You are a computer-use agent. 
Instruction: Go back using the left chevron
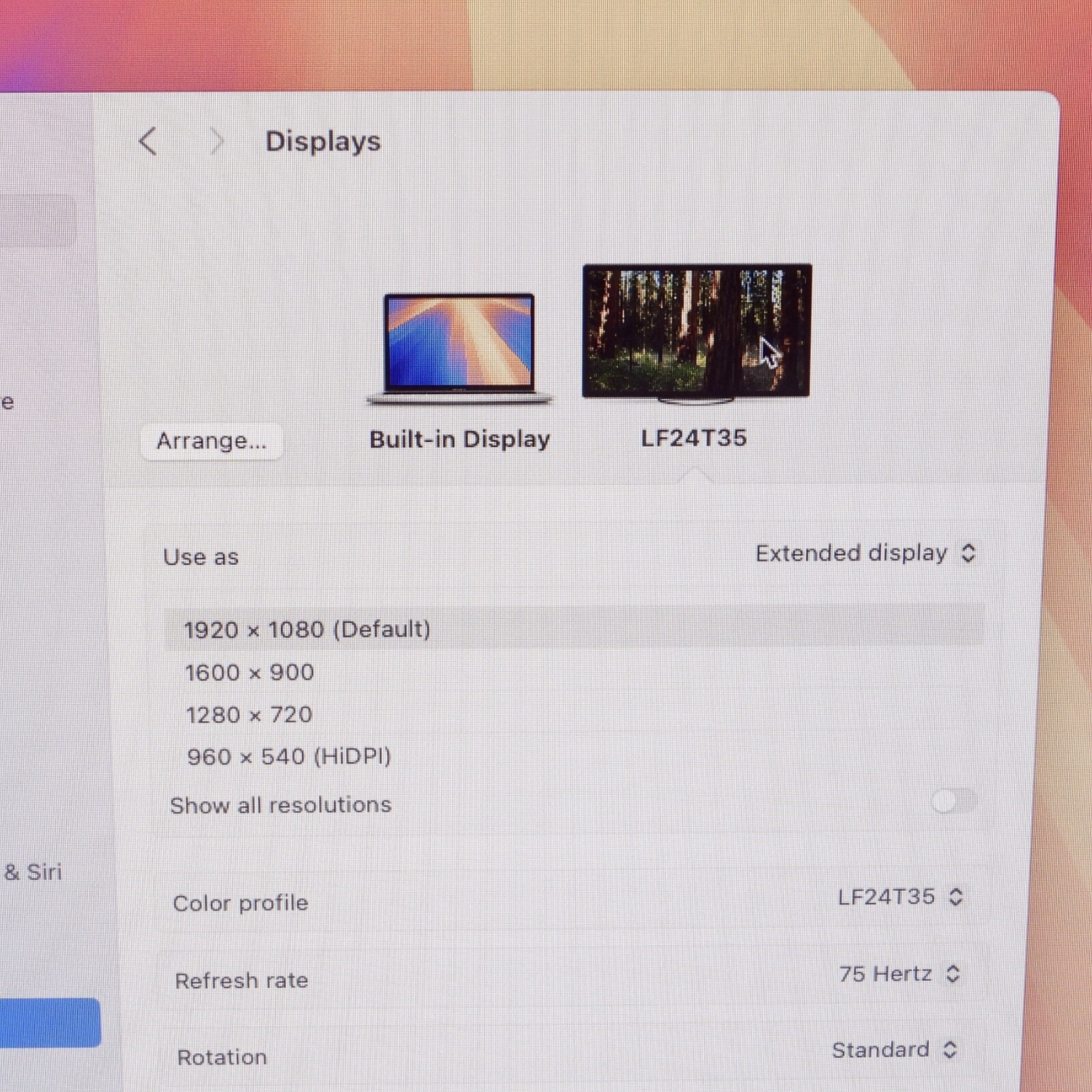click(x=148, y=141)
